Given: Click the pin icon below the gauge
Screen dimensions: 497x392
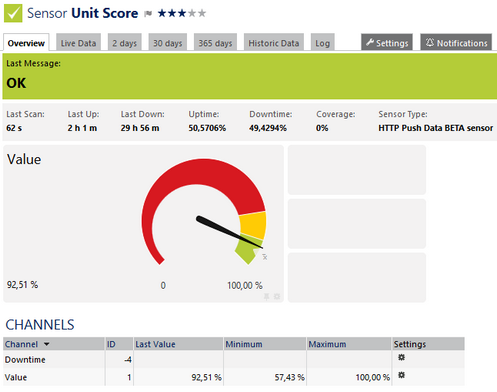Looking at the screenshot, I should (x=266, y=296).
